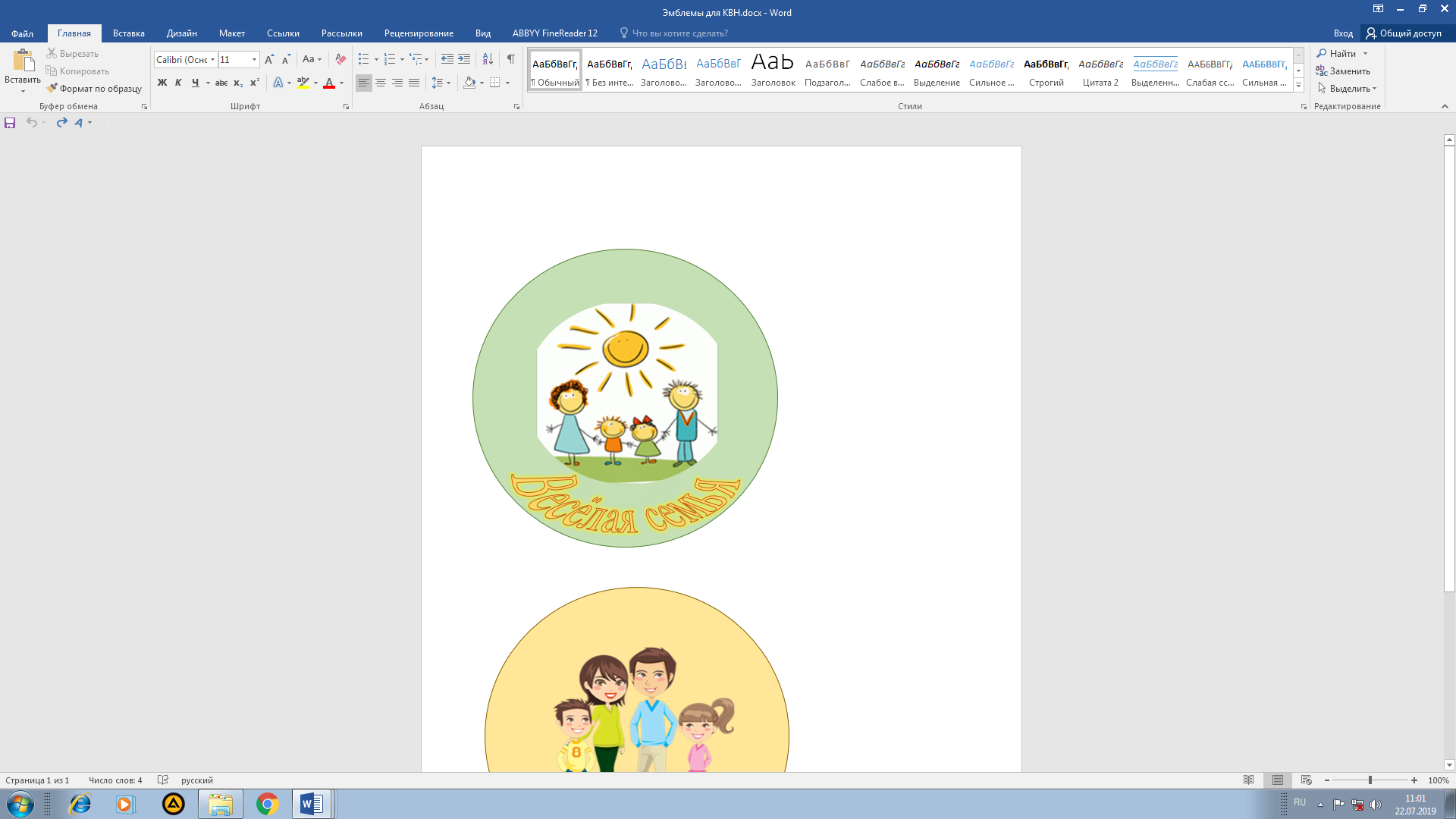Decrease font size with the A-down icon
This screenshot has height=819, width=1456.
click(x=286, y=59)
